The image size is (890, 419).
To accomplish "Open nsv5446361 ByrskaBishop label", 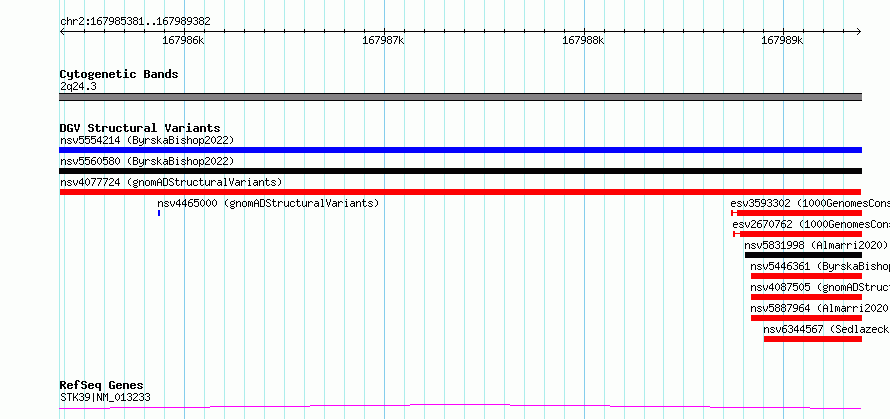I will 820,266.
